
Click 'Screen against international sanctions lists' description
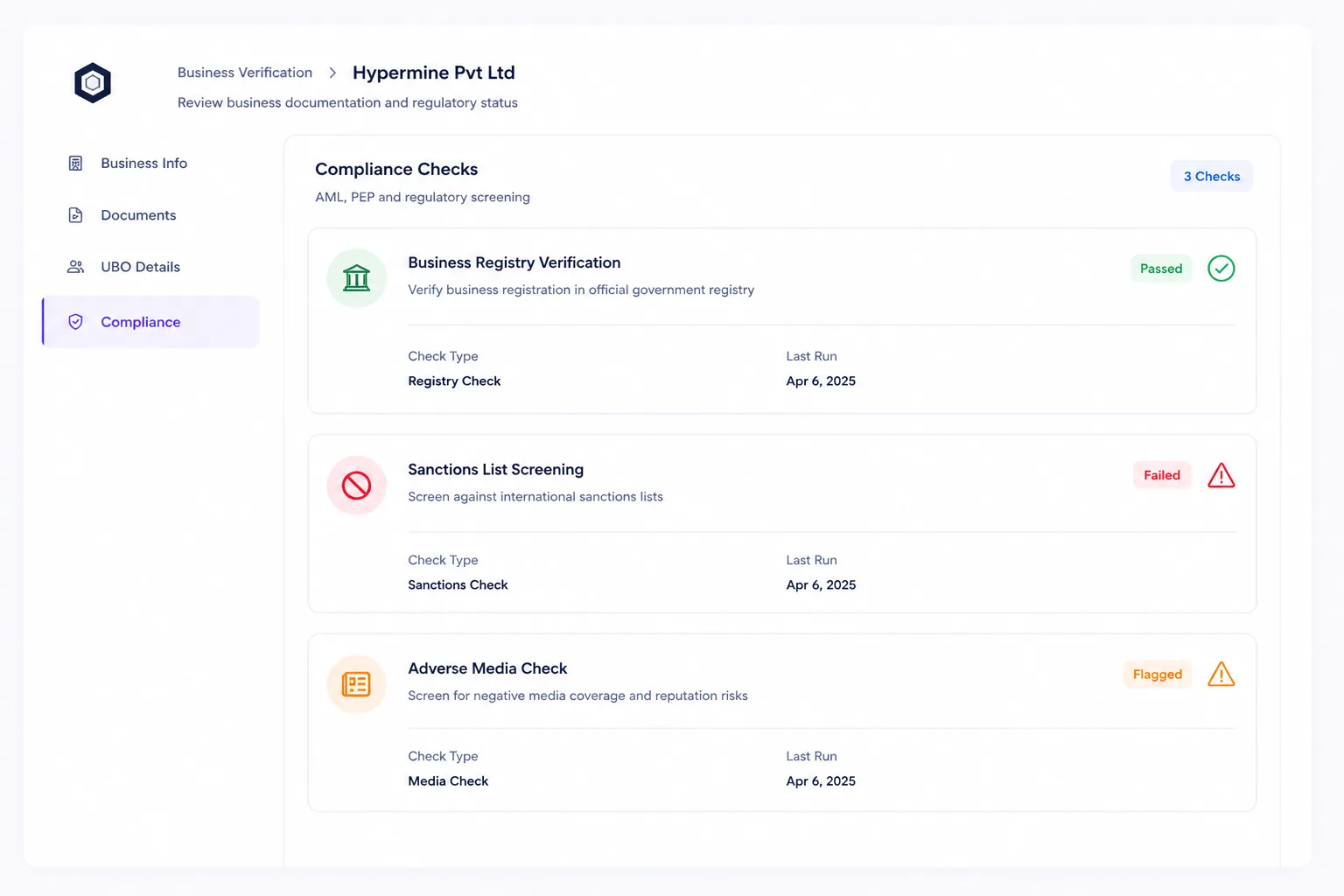(x=535, y=497)
